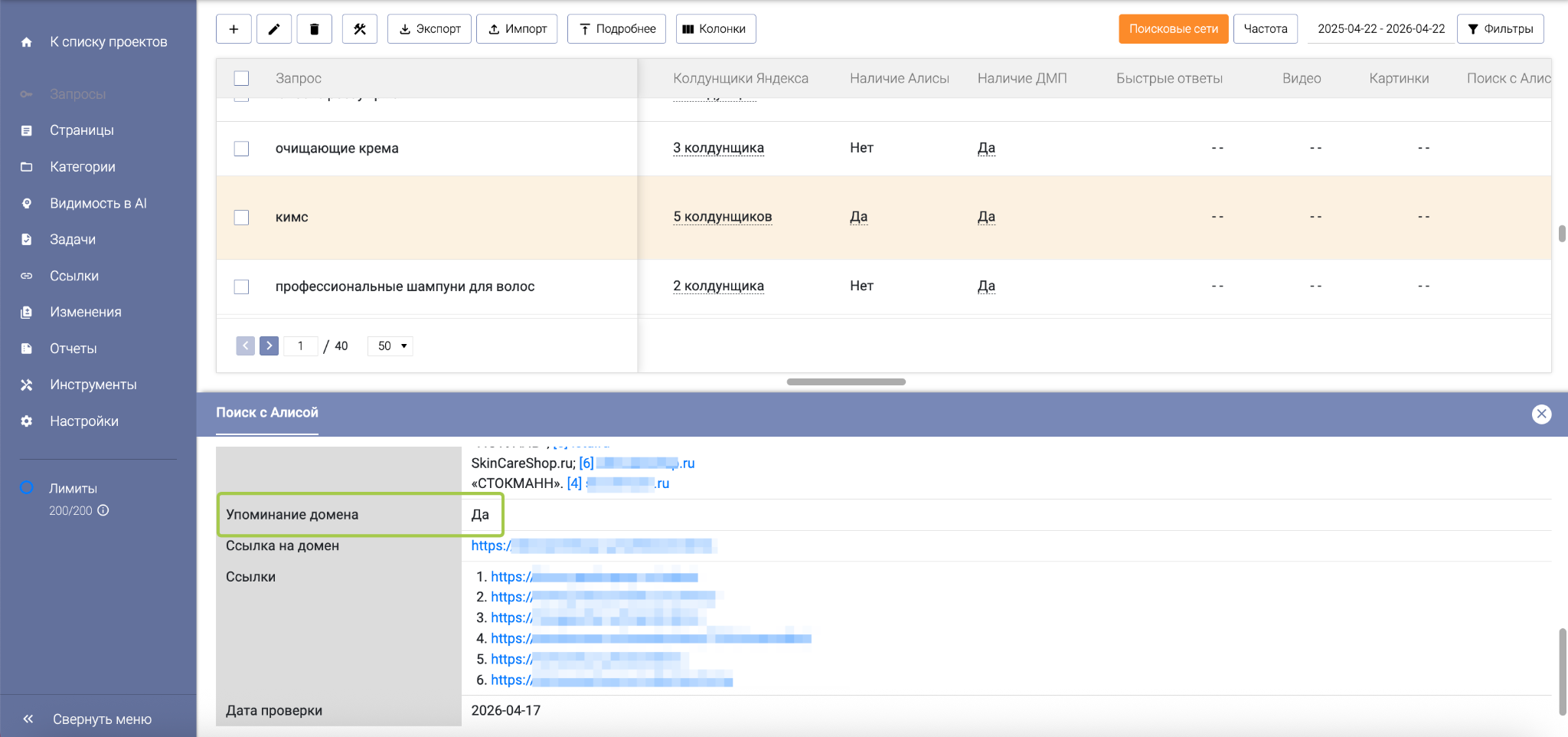Open the wrench tools icon in toolbar
Viewport: 1568px width, 737px height.
tap(359, 29)
